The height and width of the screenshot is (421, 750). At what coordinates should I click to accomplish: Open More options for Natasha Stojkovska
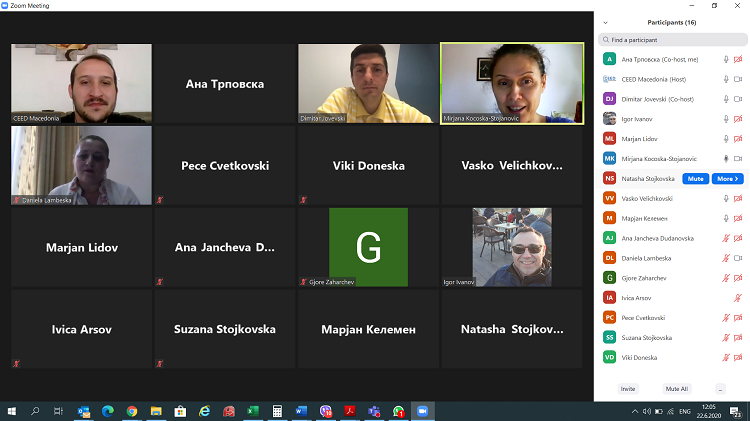tap(727, 179)
